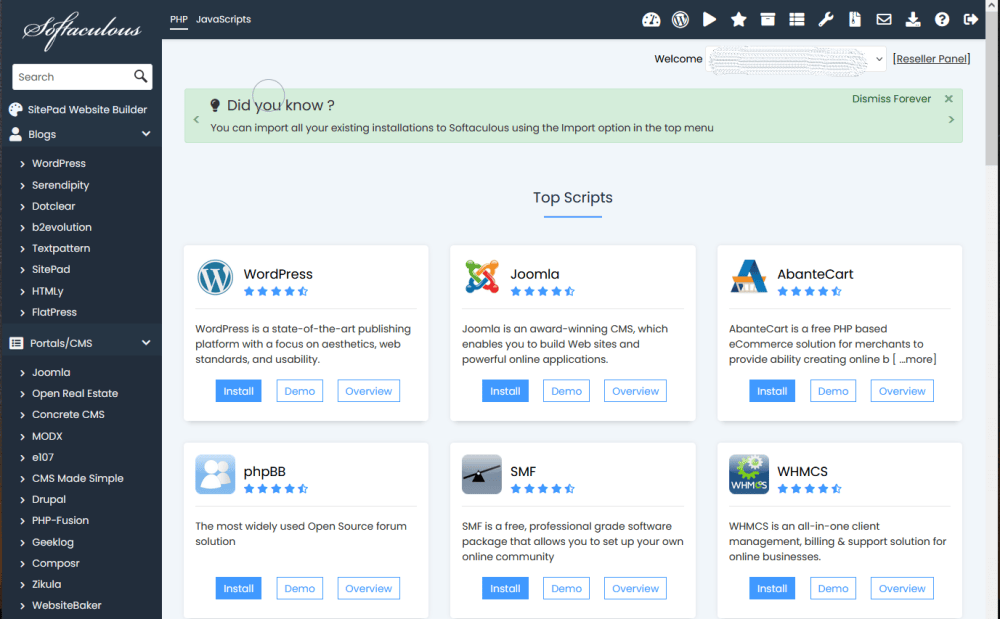Click the Logout icon at top right
The height and width of the screenshot is (619, 1000).
point(969,19)
